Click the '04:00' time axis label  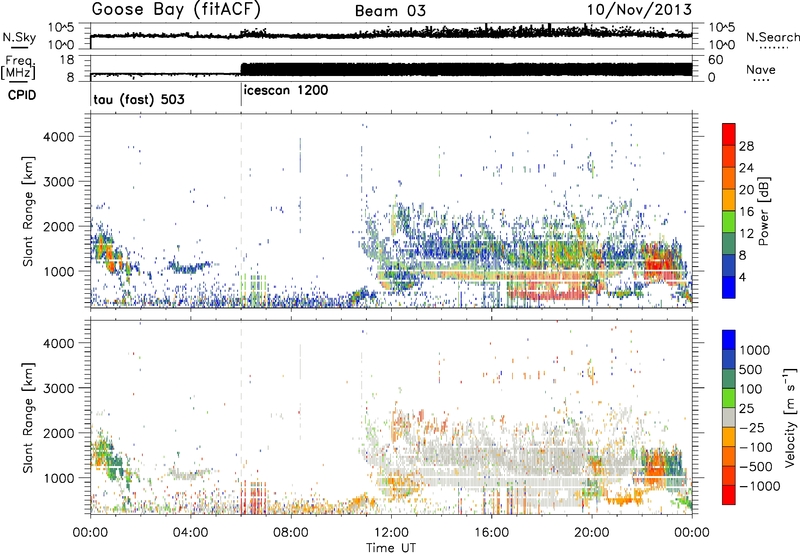click(190, 533)
